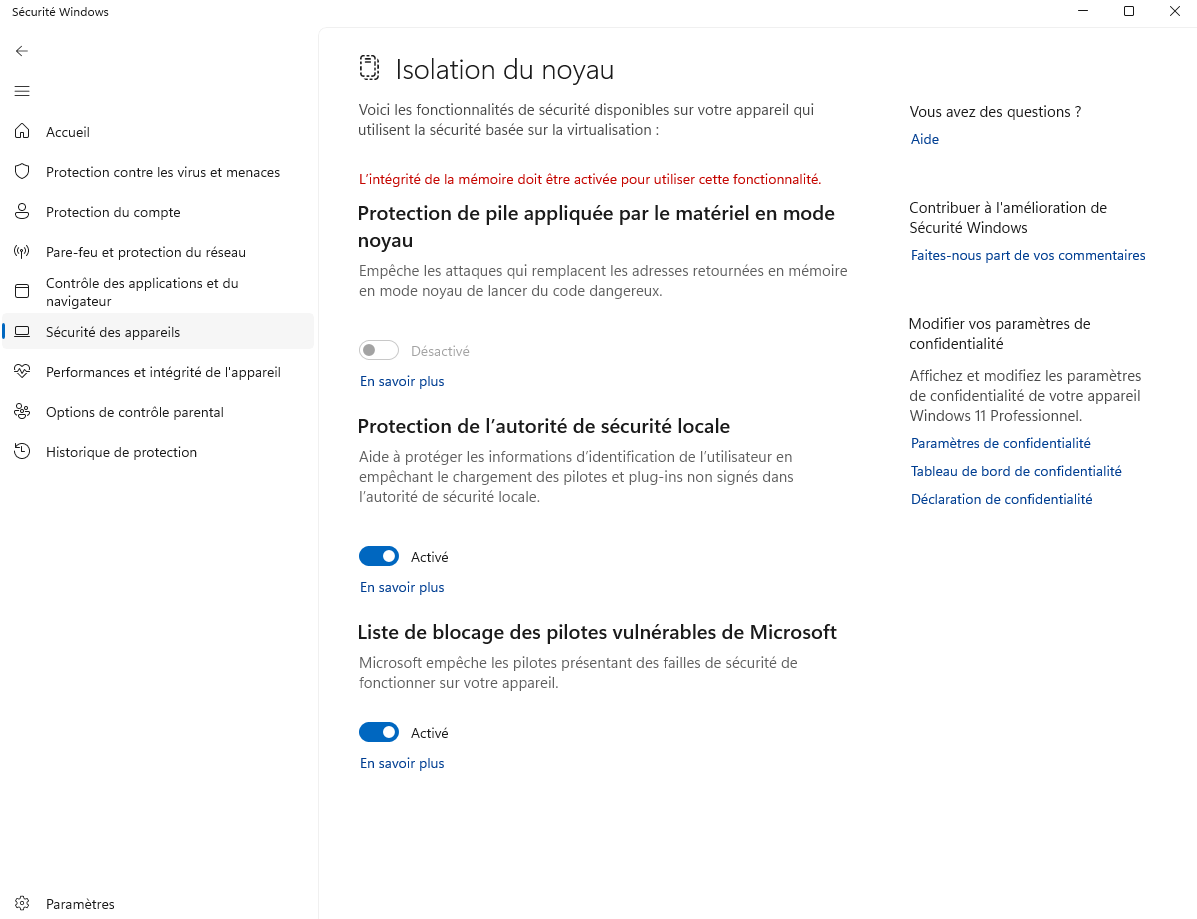Click the Pare-feu network antenna icon
Screen dimensions: 1197x919
[x=22, y=251]
